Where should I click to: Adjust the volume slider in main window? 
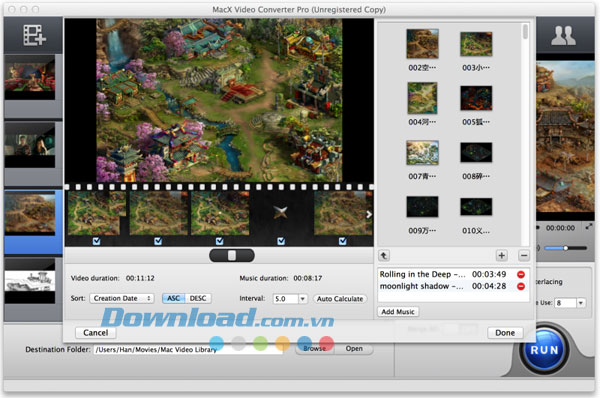[x=566, y=248]
